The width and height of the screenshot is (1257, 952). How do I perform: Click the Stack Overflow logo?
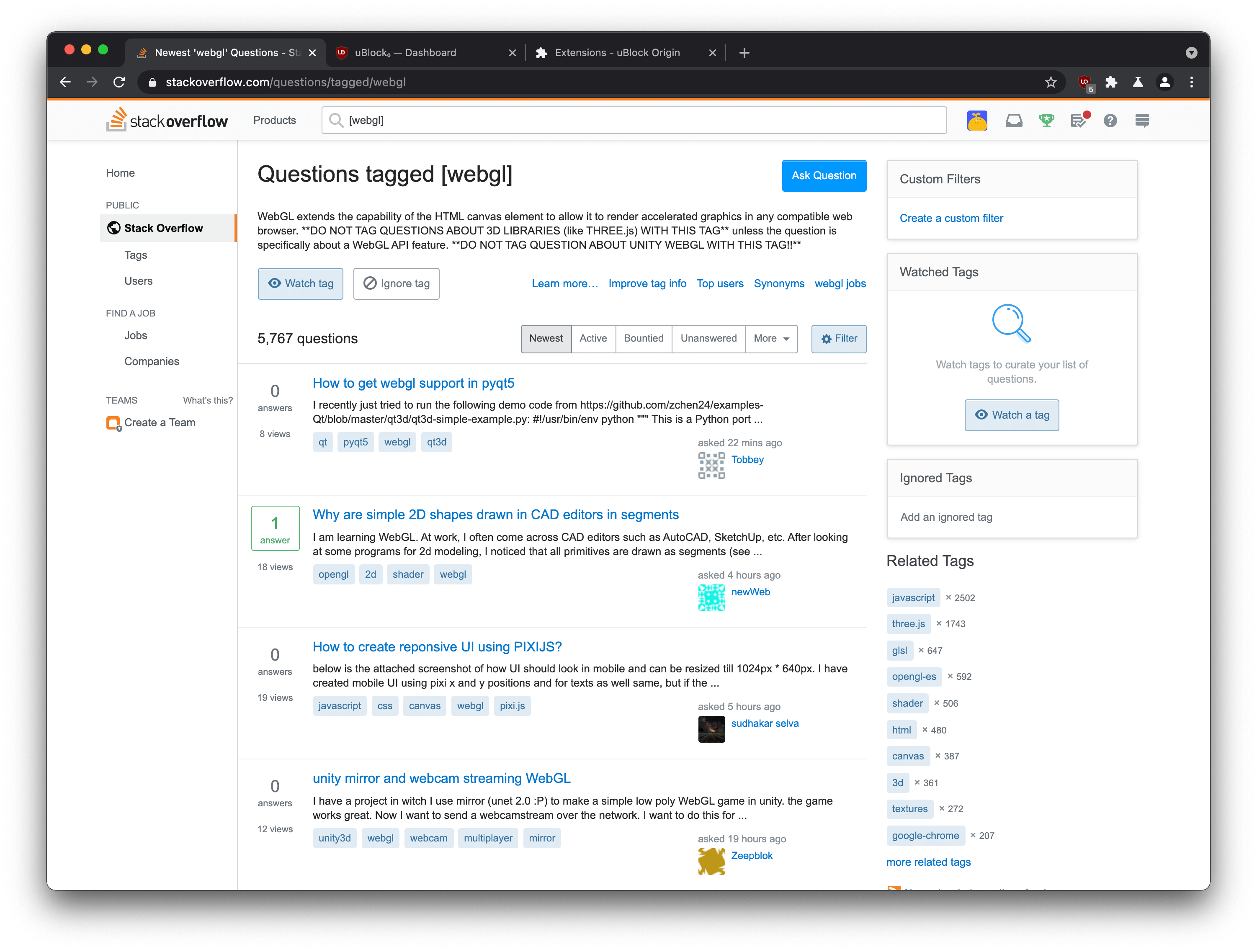[167, 120]
